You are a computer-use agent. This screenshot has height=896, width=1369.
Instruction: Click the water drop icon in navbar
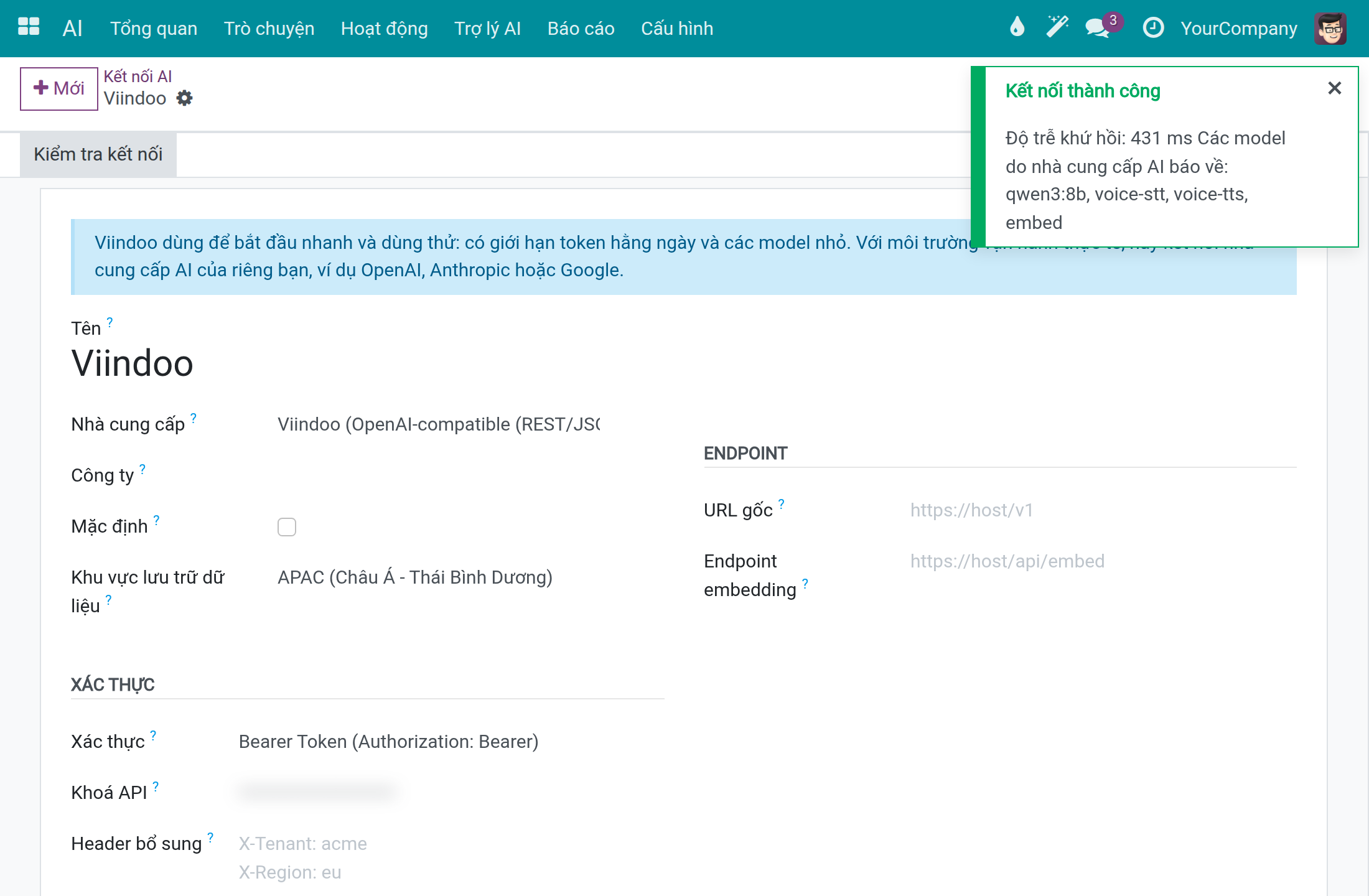point(1017,27)
